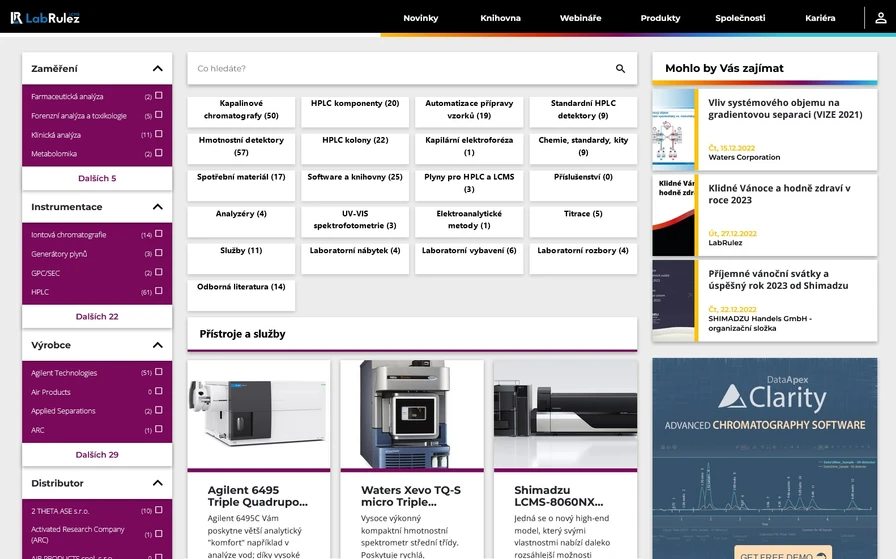Open Laboratorní nábytek (4)
Viewport: 896px width, 559px height.
(355, 258)
